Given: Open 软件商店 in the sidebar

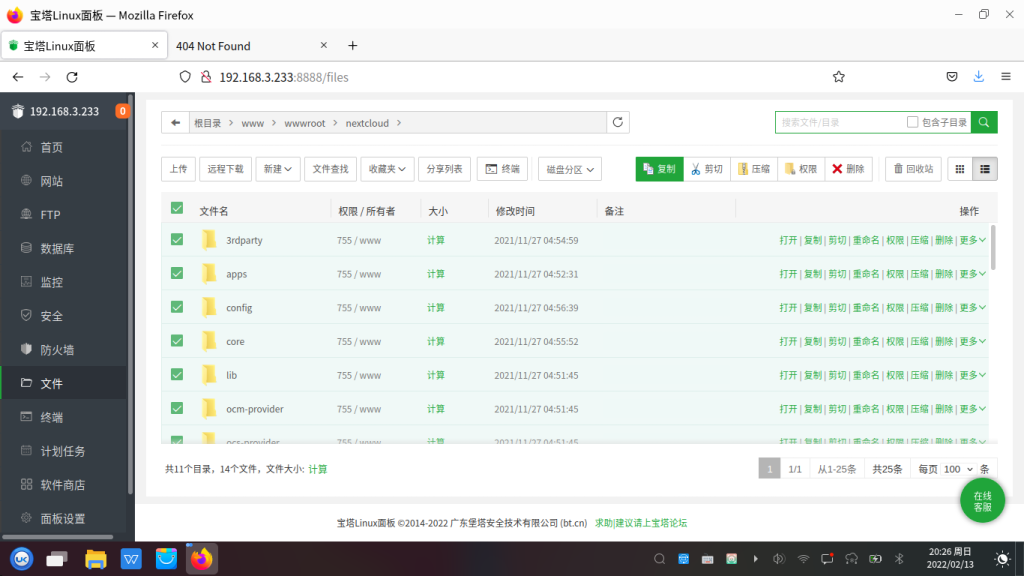Looking at the screenshot, I should (62, 485).
